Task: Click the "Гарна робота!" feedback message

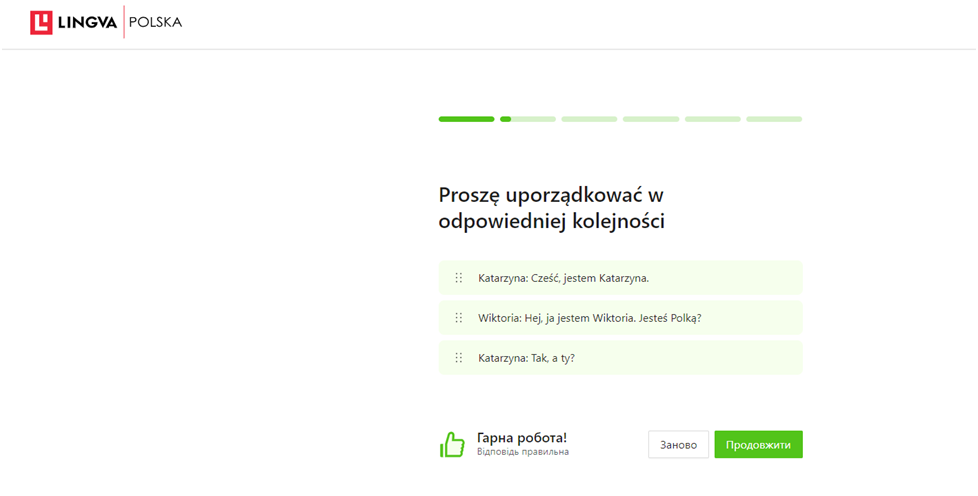Action: pyautogui.click(x=522, y=438)
